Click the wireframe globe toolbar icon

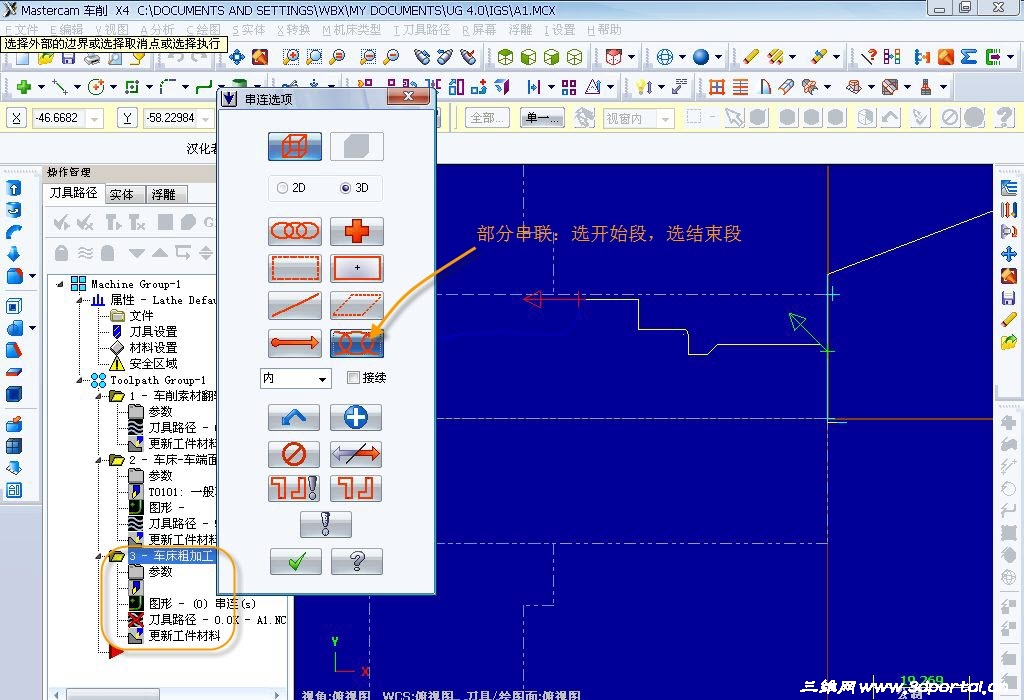tap(665, 57)
